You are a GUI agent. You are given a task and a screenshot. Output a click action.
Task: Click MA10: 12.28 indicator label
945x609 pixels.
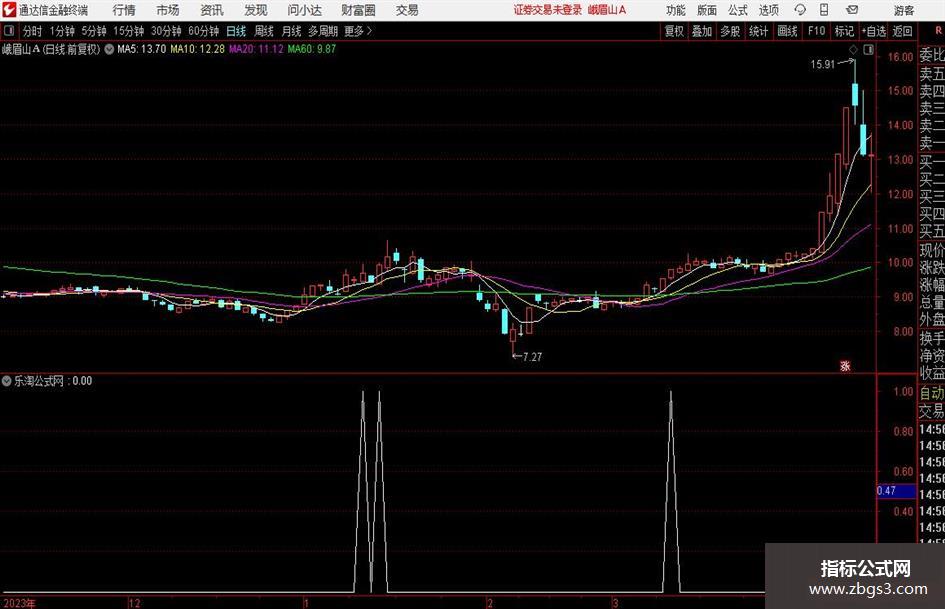point(197,49)
